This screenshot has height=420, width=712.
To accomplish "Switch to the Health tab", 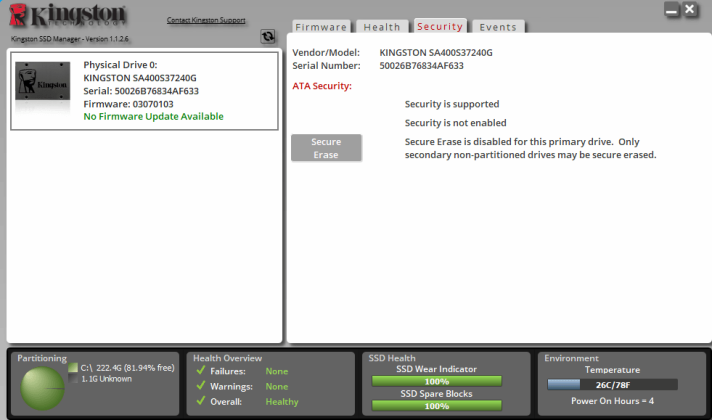I will 382,27.
